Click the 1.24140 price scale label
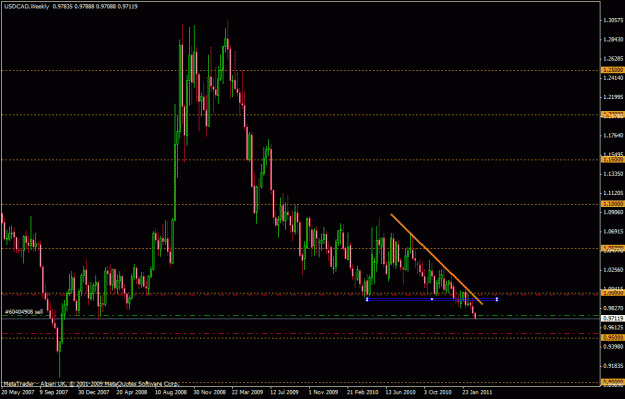Viewport: 625px width, 399px height. point(613,78)
